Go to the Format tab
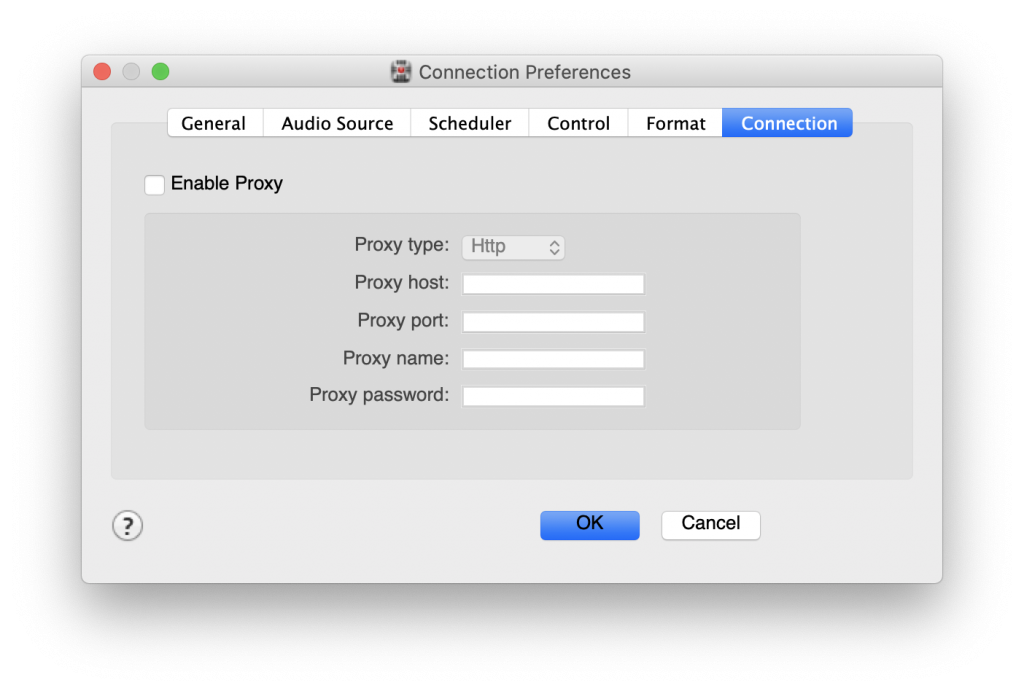Image resolution: width=1024 pixels, height=691 pixels. (675, 123)
